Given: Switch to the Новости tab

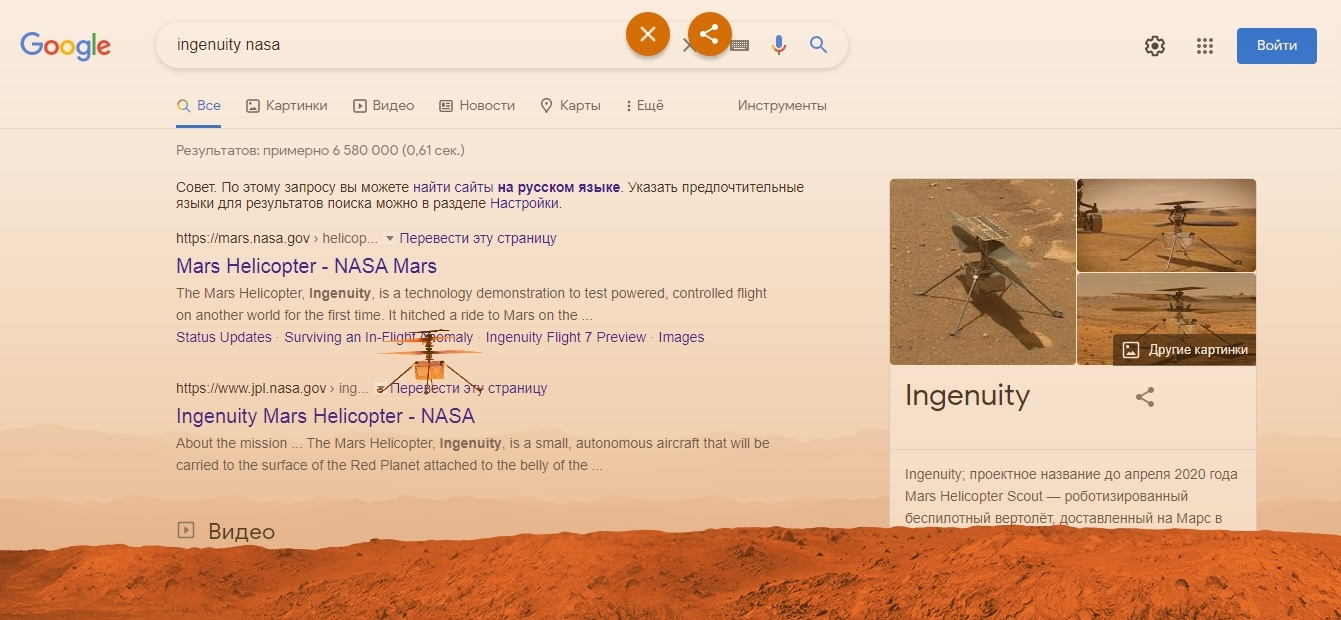Looking at the screenshot, I should coord(477,105).
